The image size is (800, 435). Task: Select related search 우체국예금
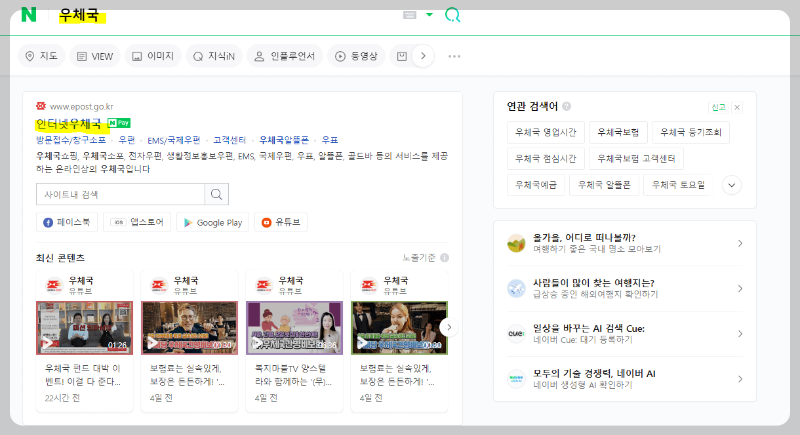pos(536,185)
